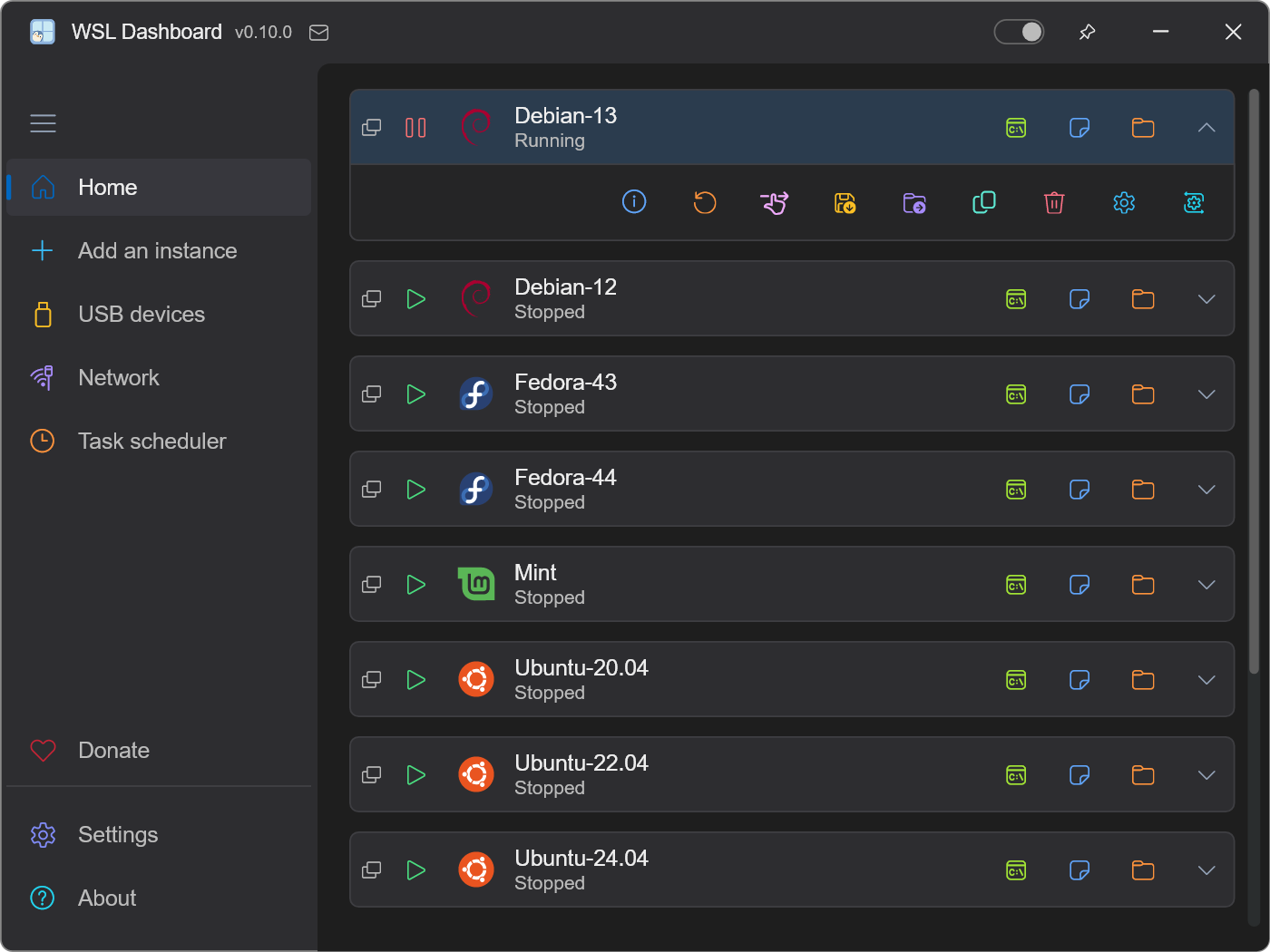Image resolution: width=1270 pixels, height=952 pixels.
Task: Pause the running Debian-13 instance
Action: [x=415, y=128]
